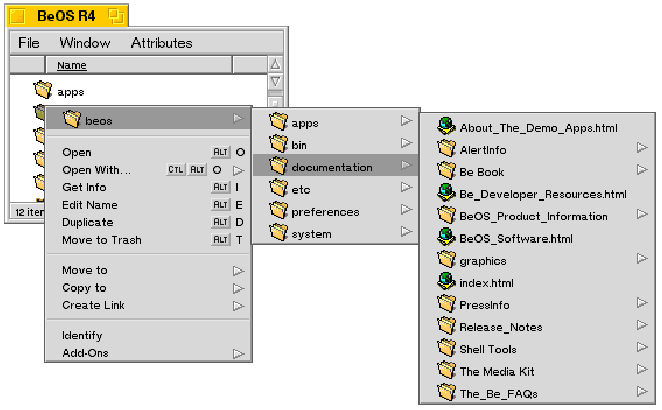Image resolution: width=662 pixels, height=410 pixels.
Task: Click the zoom icon in the BeOS R4 title tab
Action: point(116,16)
